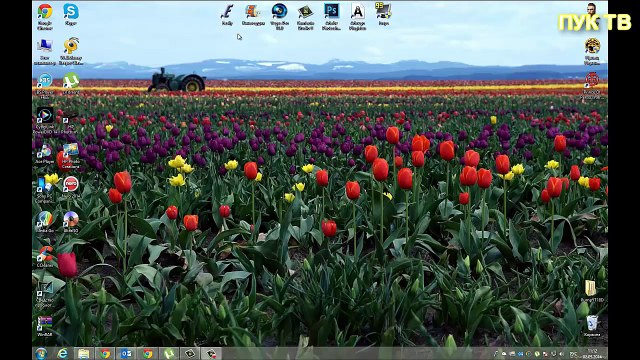Open Chrome taskbar button beside File Explorer

point(105,353)
